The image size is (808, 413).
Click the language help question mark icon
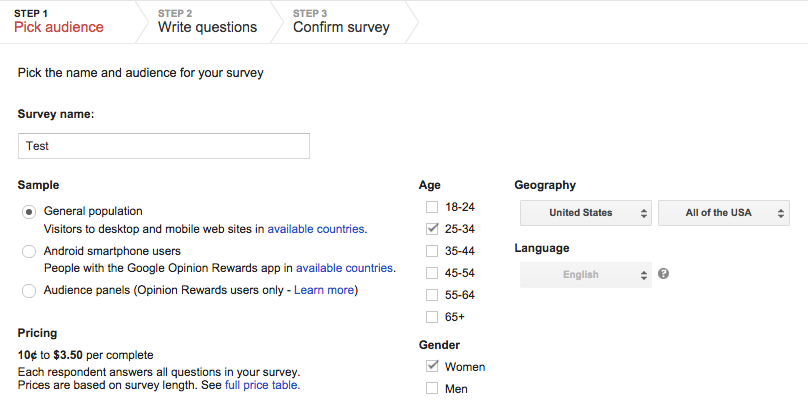point(664,274)
